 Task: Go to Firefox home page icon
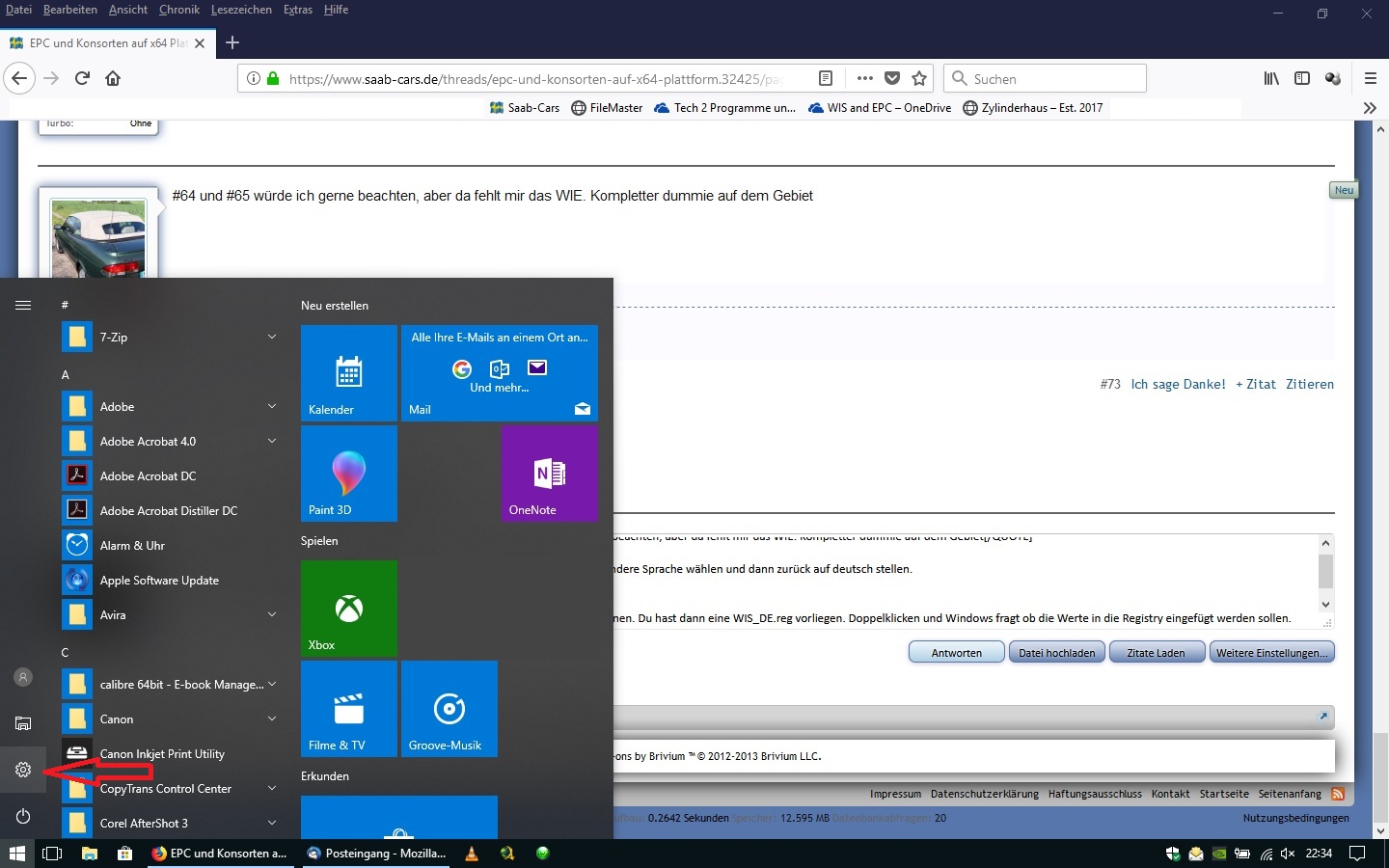(x=113, y=78)
